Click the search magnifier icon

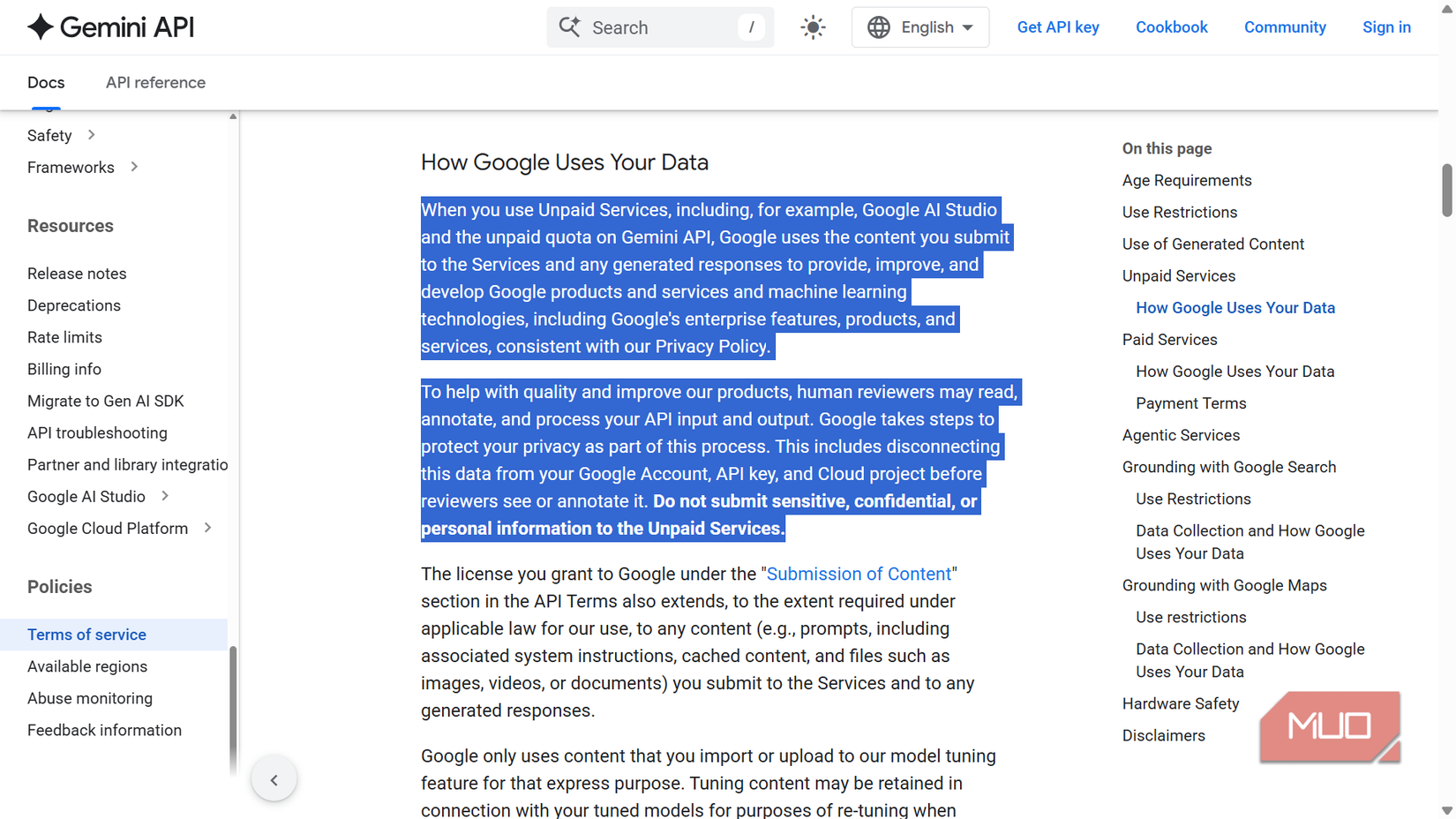(569, 27)
